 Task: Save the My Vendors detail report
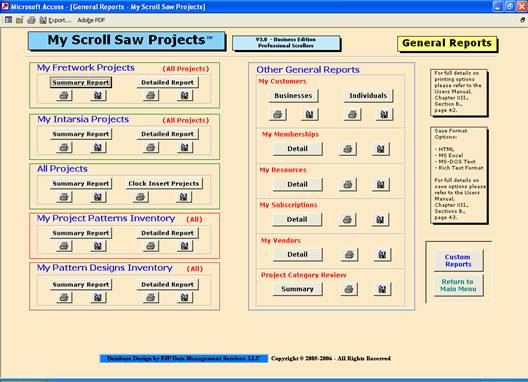[382, 255]
